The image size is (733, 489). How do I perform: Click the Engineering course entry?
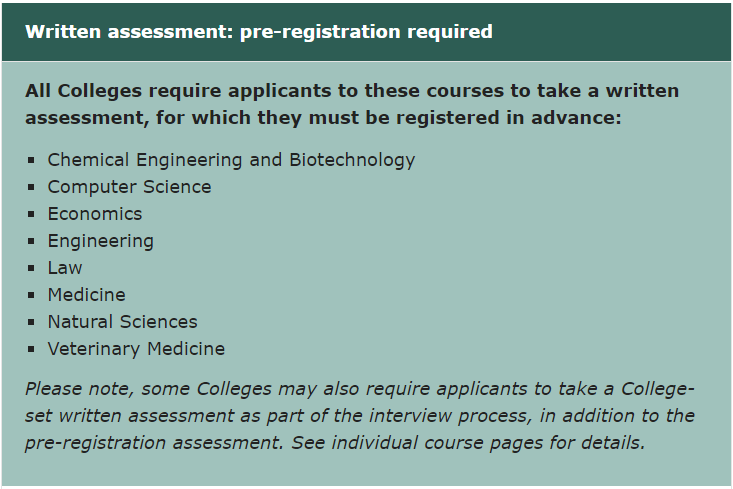pos(100,241)
